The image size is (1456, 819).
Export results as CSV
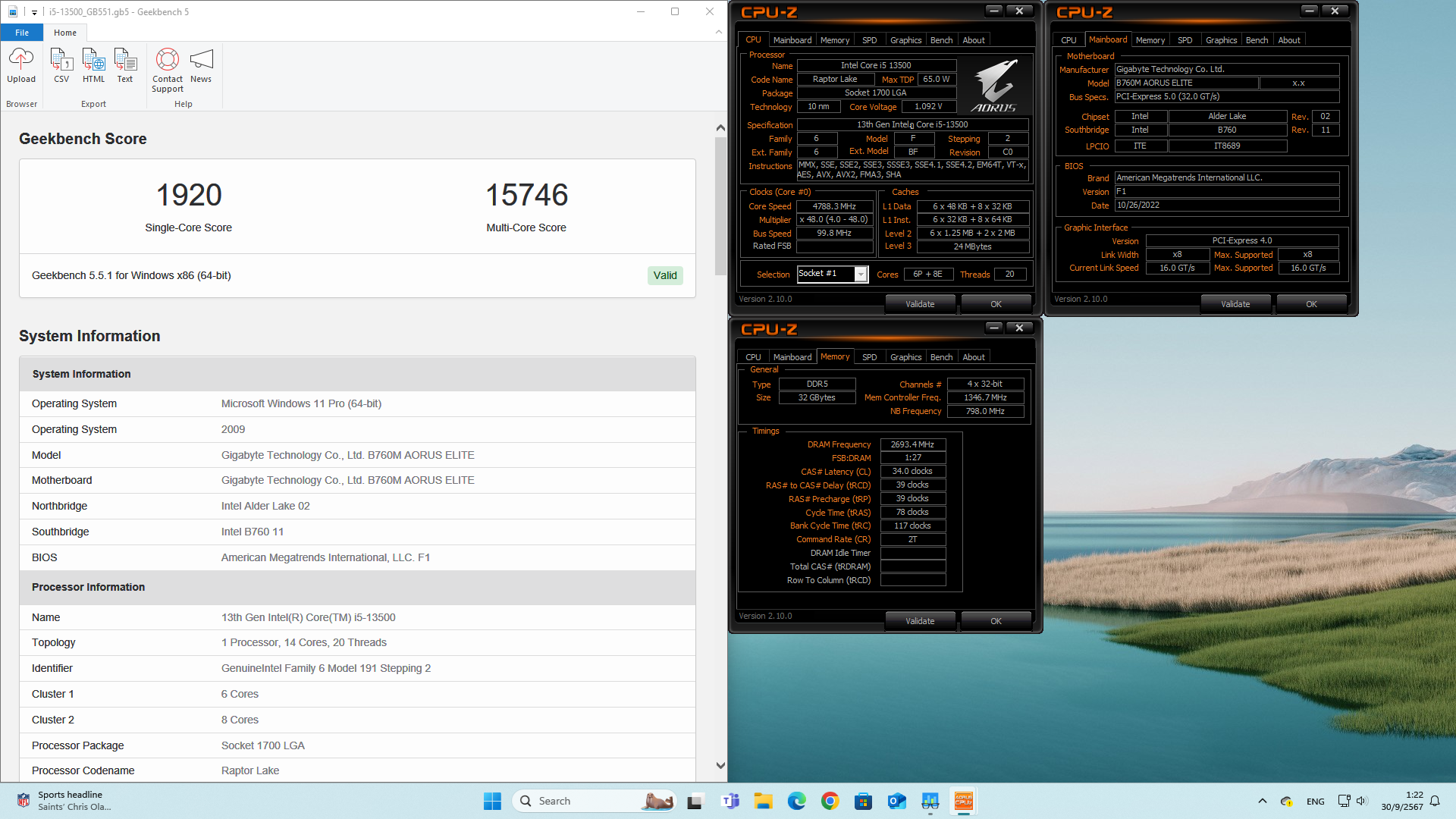point(61,66)
